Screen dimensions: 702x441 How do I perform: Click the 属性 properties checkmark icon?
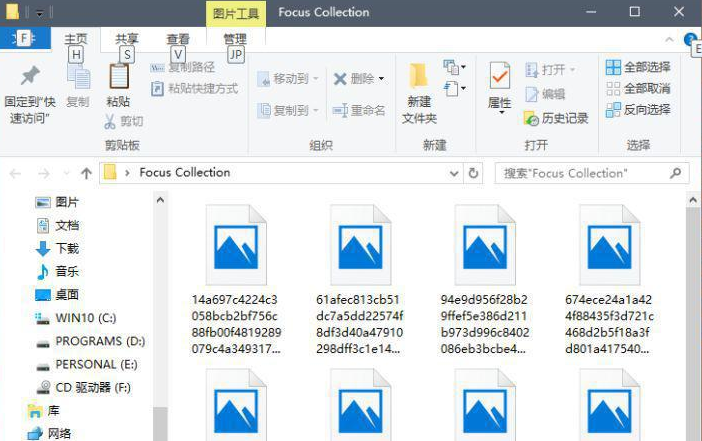pos(499,75)
